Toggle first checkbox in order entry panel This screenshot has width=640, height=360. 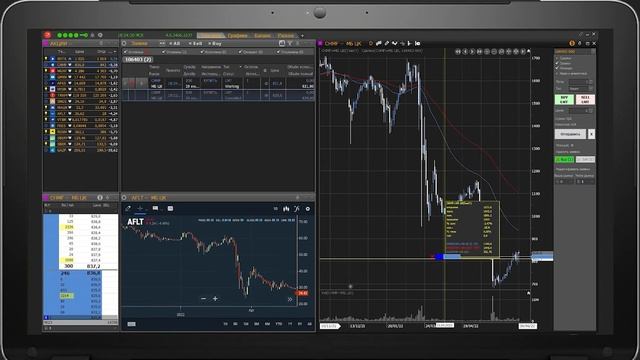click(557, 58)
